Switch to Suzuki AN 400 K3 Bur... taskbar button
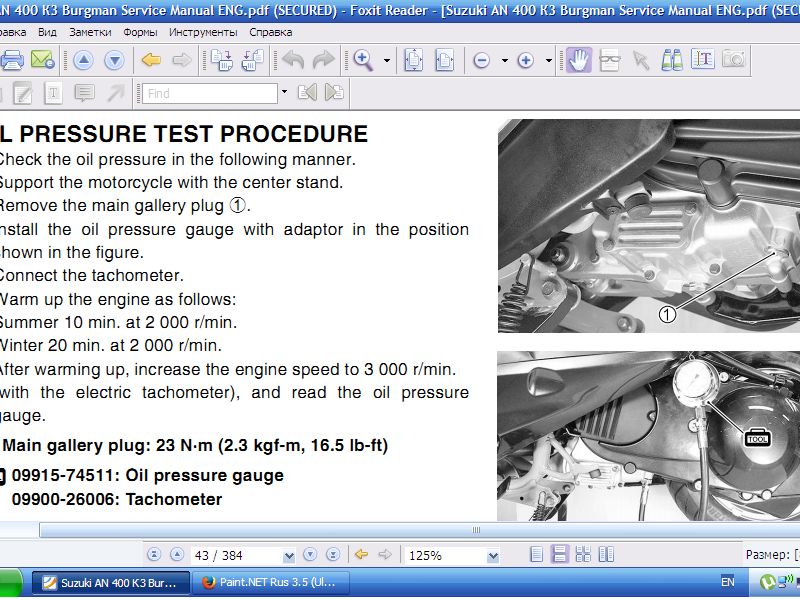 [111, 583]
